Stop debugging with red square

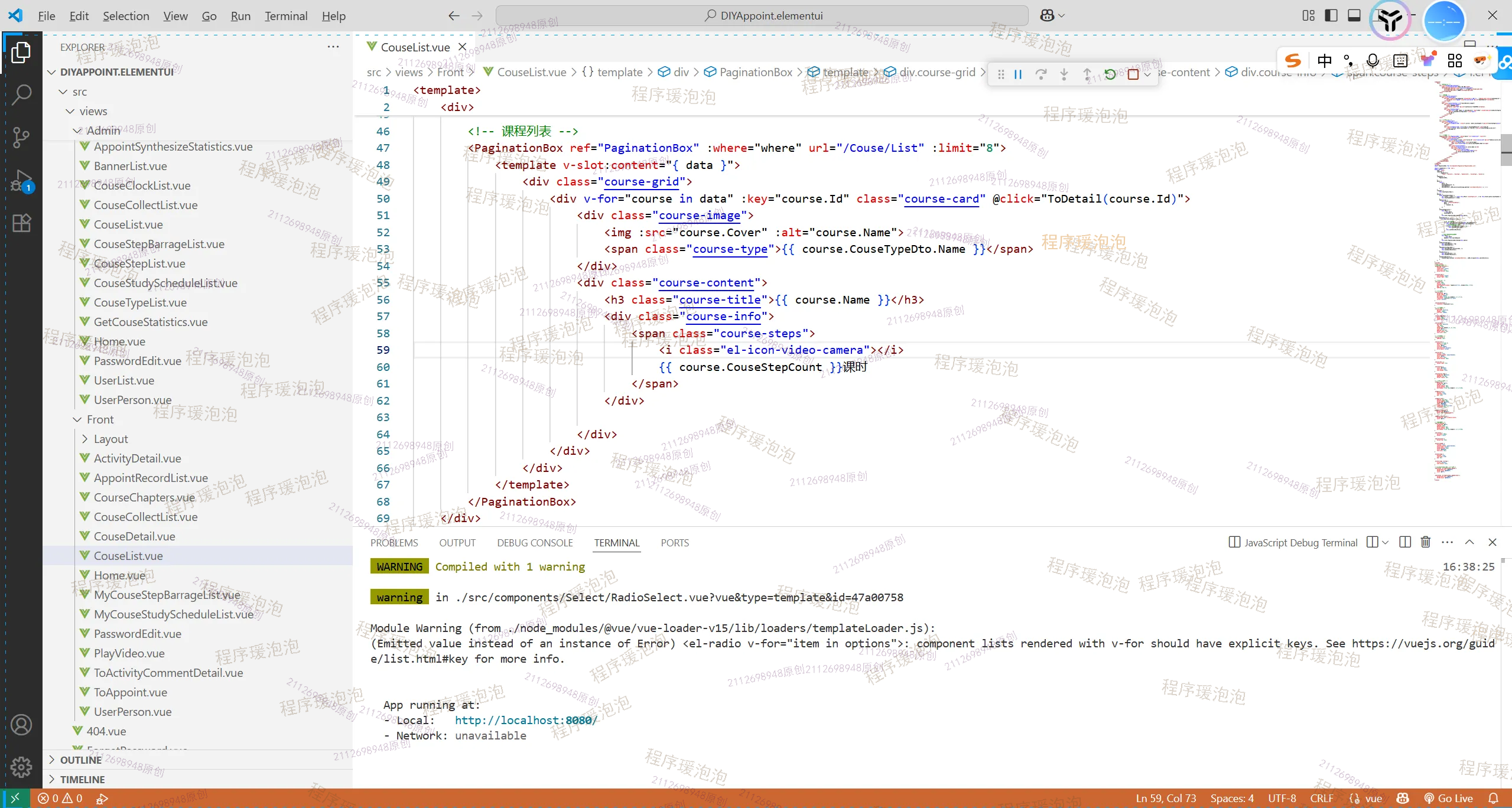click(x=1133, y=74)
